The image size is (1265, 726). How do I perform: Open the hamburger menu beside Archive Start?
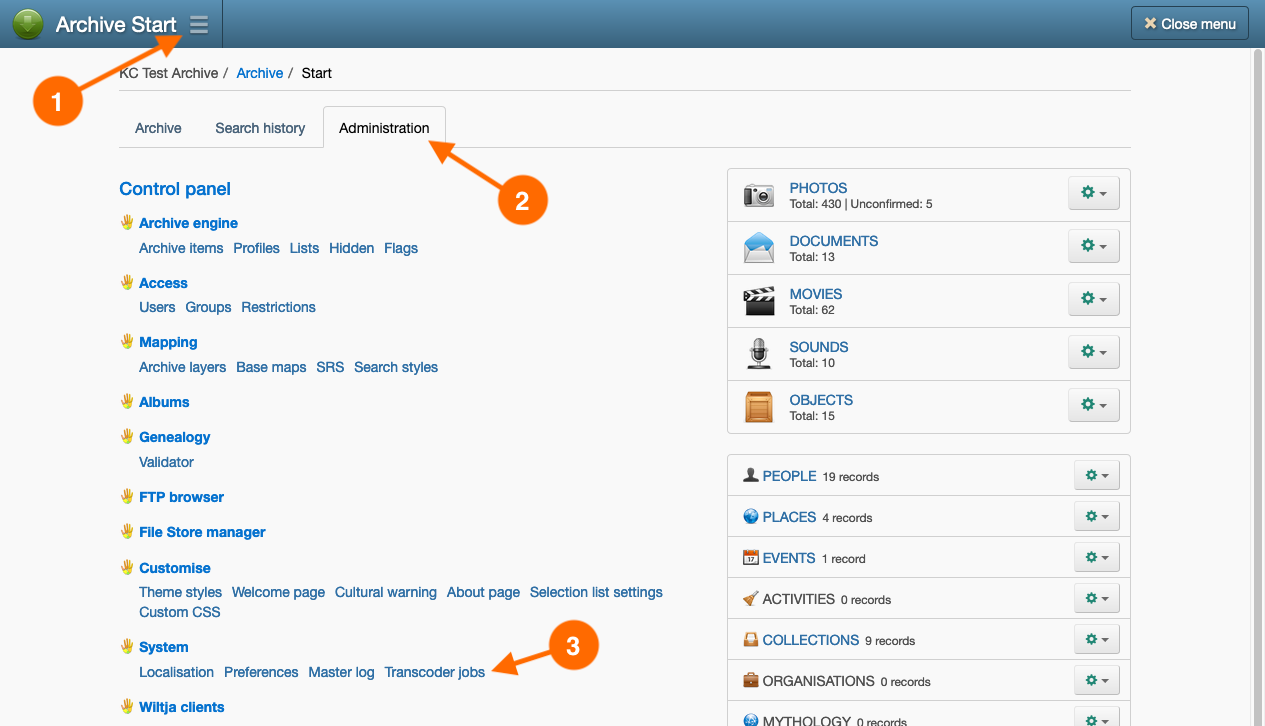tap(199, 25)
